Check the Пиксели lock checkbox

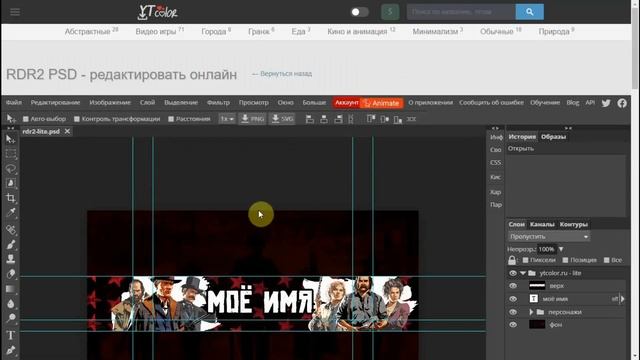click(x=525, y=260)
